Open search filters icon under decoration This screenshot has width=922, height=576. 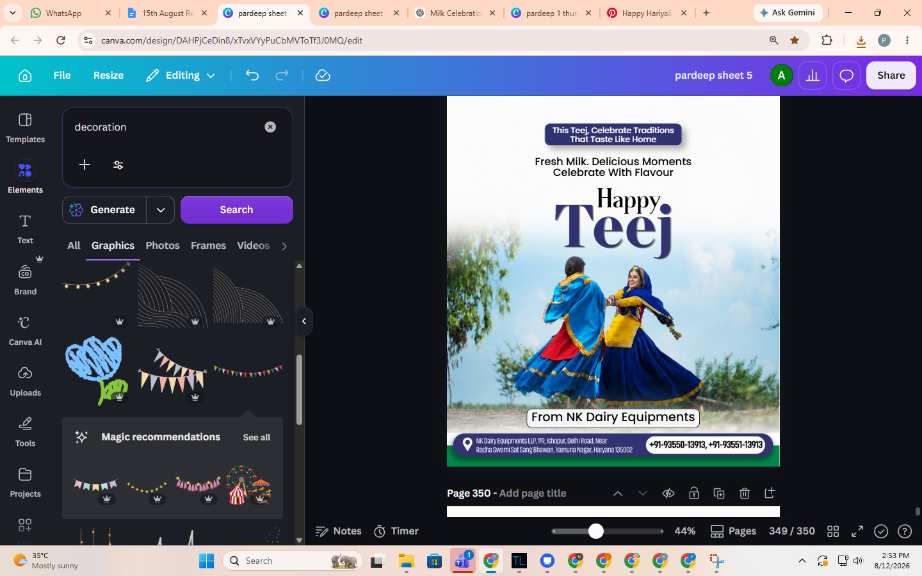pyautogui.click(x=118, y=165)
